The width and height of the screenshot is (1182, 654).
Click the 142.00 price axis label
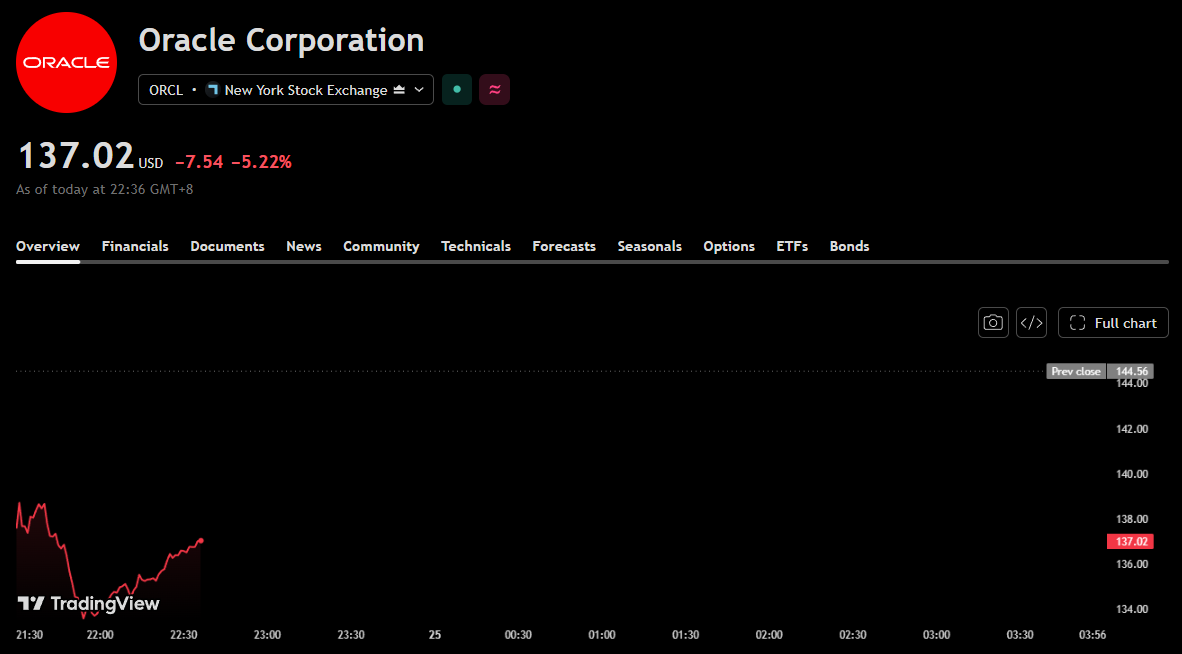(1131, 429)
